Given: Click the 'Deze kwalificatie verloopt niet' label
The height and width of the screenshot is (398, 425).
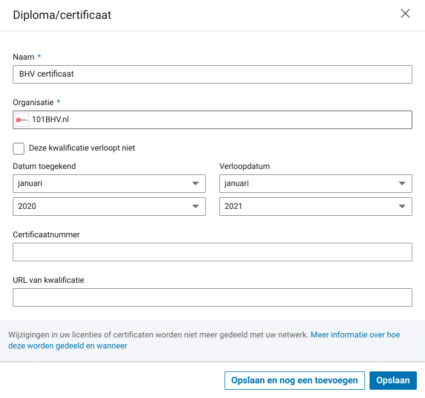Looking at the screenshot, I should pyautogui.click(x=82, y=148).
